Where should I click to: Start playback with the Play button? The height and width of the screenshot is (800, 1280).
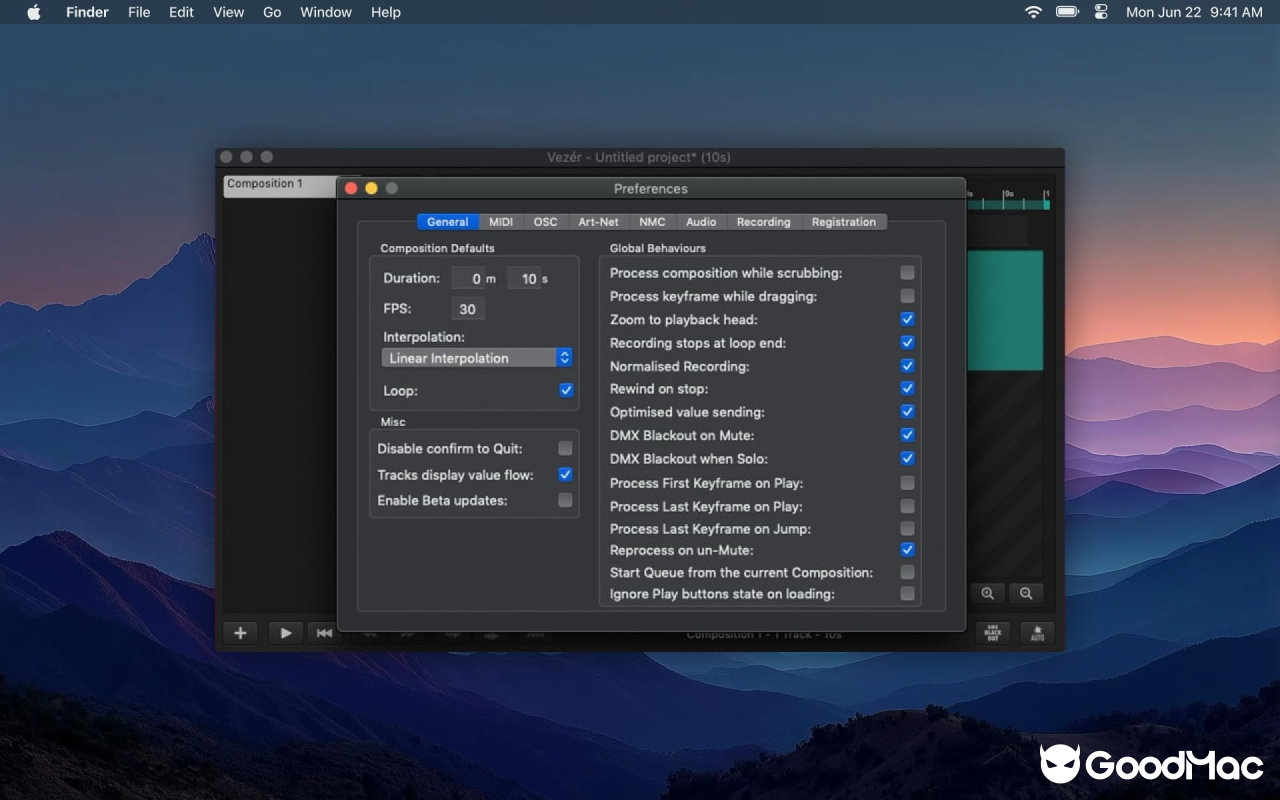pos(286,633)
